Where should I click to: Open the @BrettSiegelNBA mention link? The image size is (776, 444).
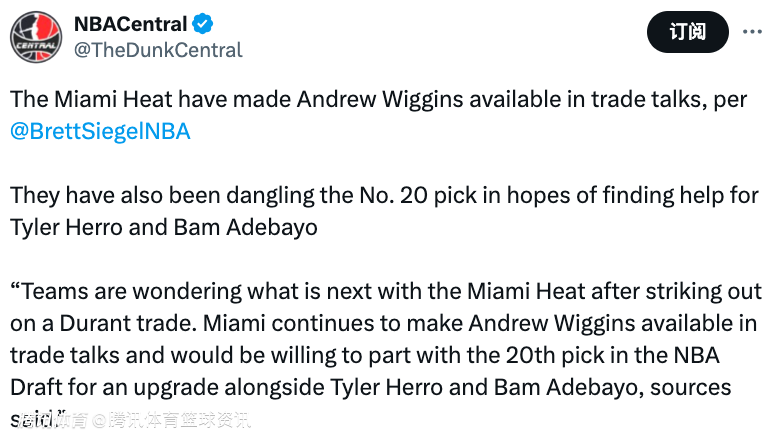100,131
